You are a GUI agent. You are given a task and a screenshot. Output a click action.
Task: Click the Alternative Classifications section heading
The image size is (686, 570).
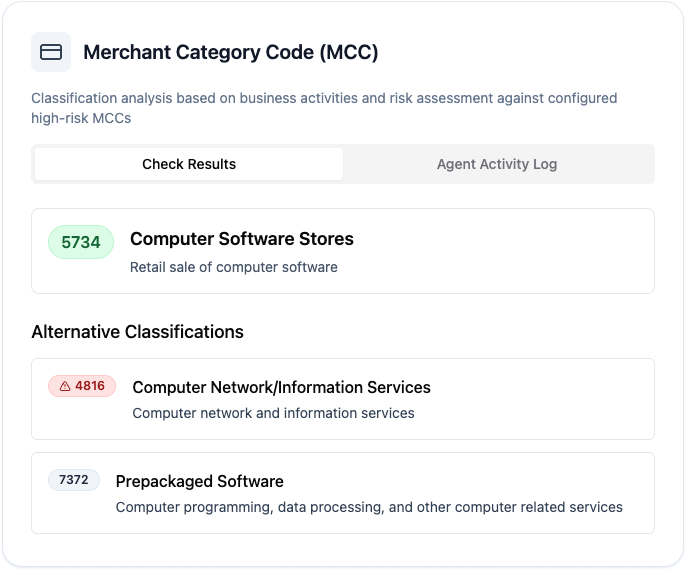pyautogui.click(x=137, y=331)
